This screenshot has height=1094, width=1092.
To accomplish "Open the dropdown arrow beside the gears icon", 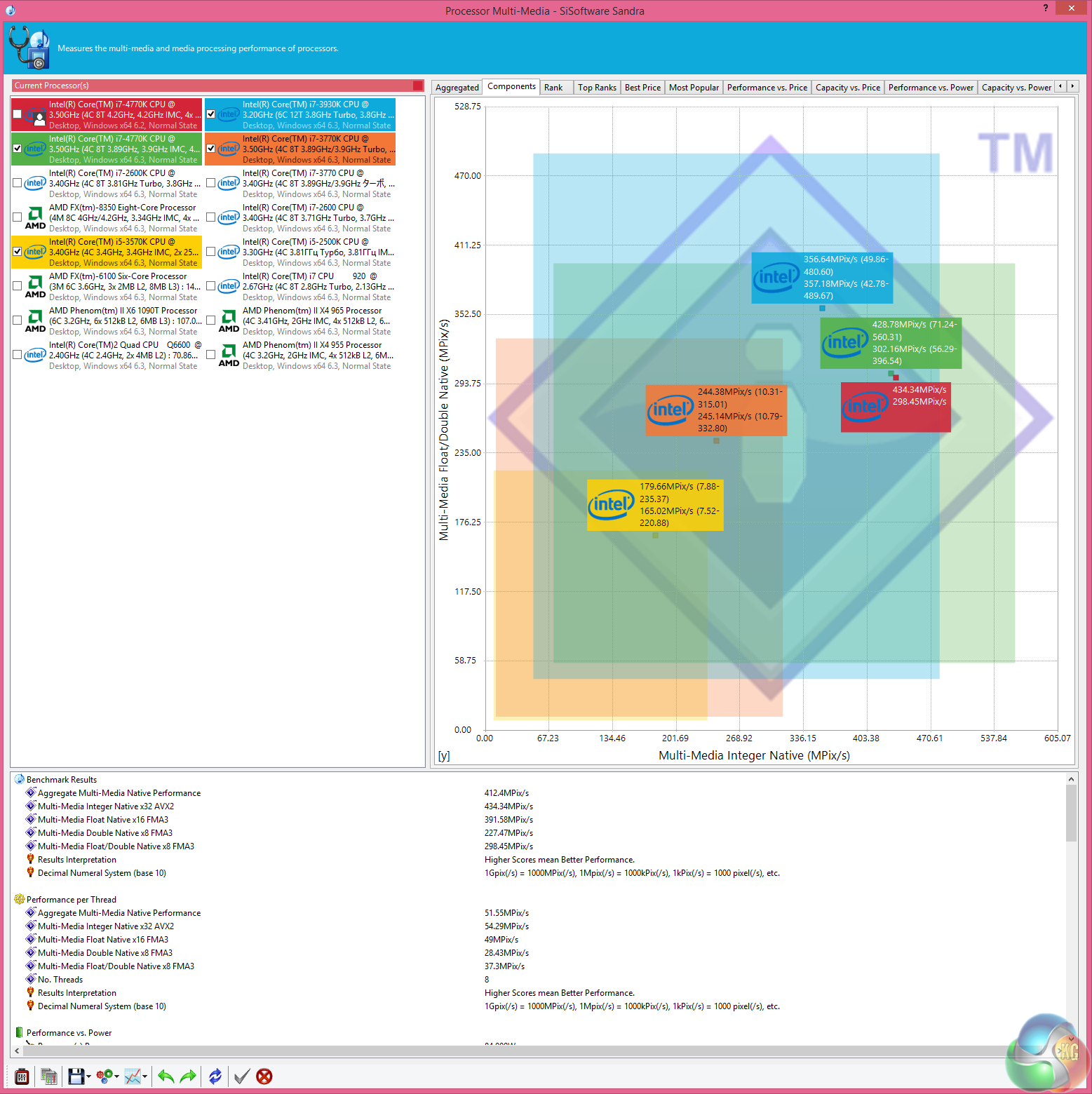I will pos(117,1076).
